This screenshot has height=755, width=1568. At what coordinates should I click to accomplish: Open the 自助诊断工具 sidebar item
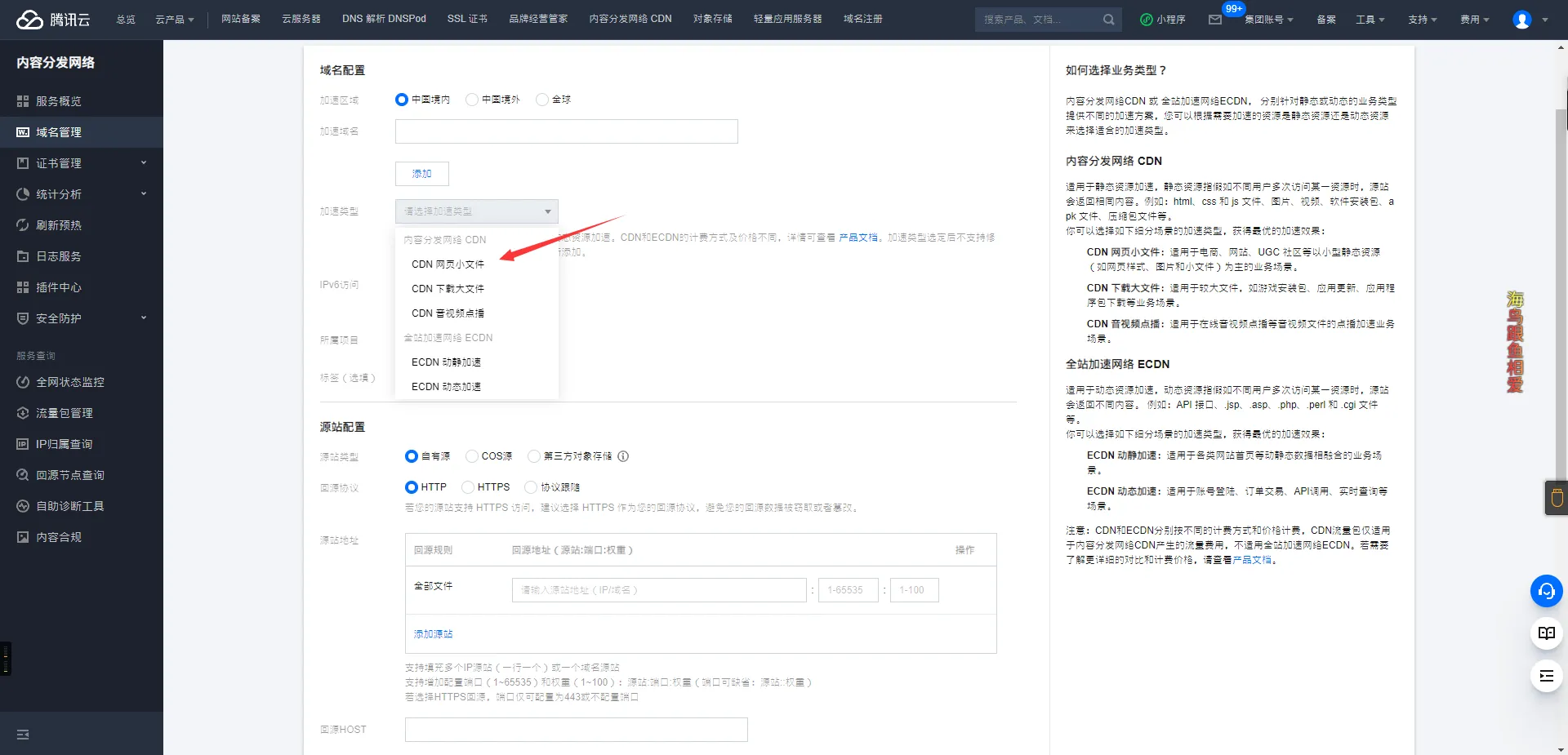coord(69,506)
